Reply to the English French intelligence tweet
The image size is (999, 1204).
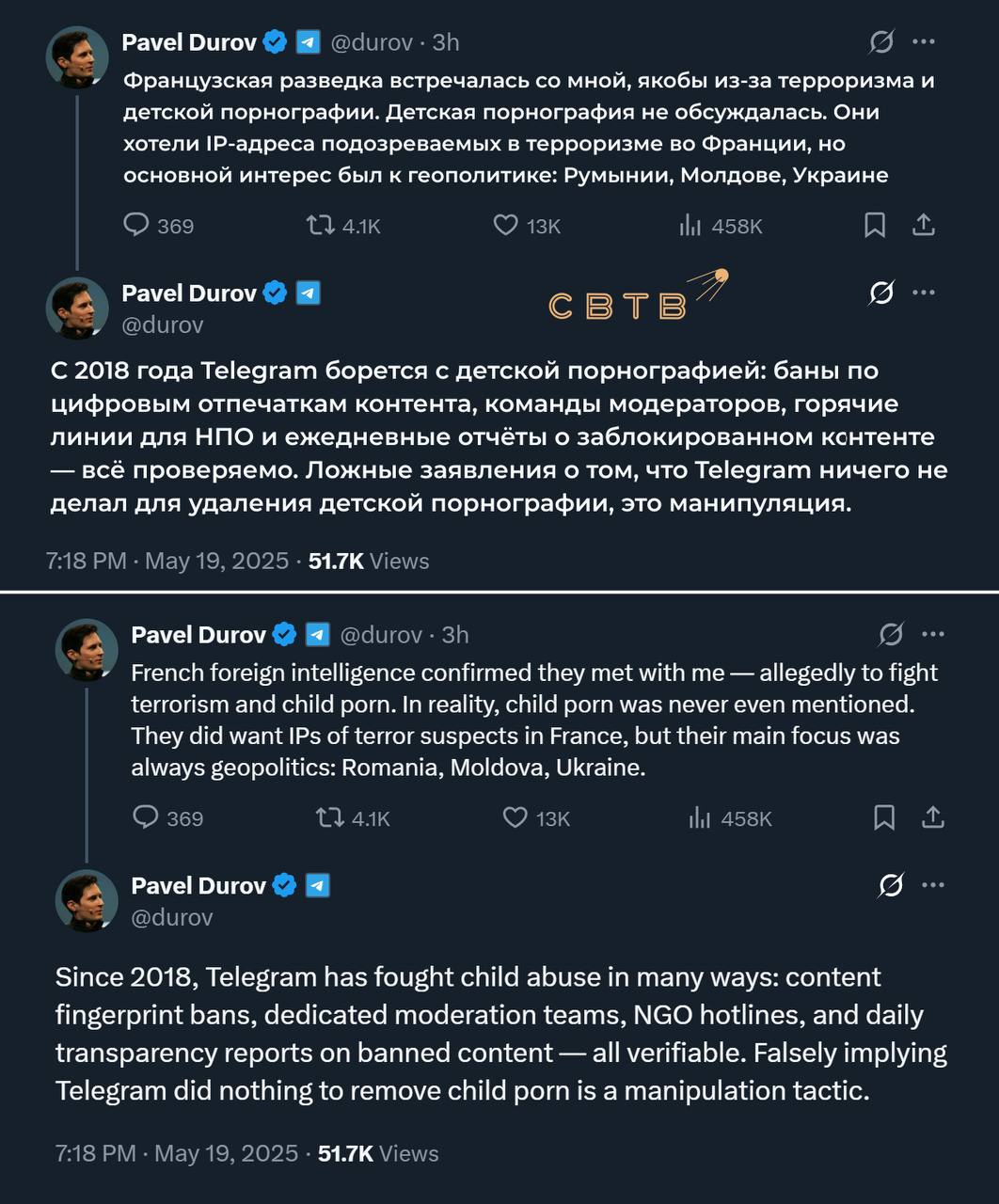point(146,817)
